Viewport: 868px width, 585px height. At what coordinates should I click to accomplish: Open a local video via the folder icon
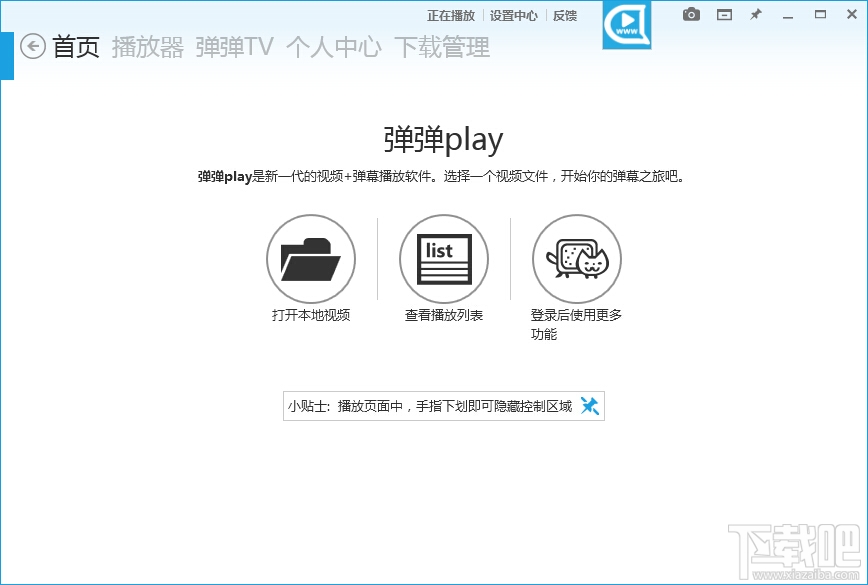311,258
